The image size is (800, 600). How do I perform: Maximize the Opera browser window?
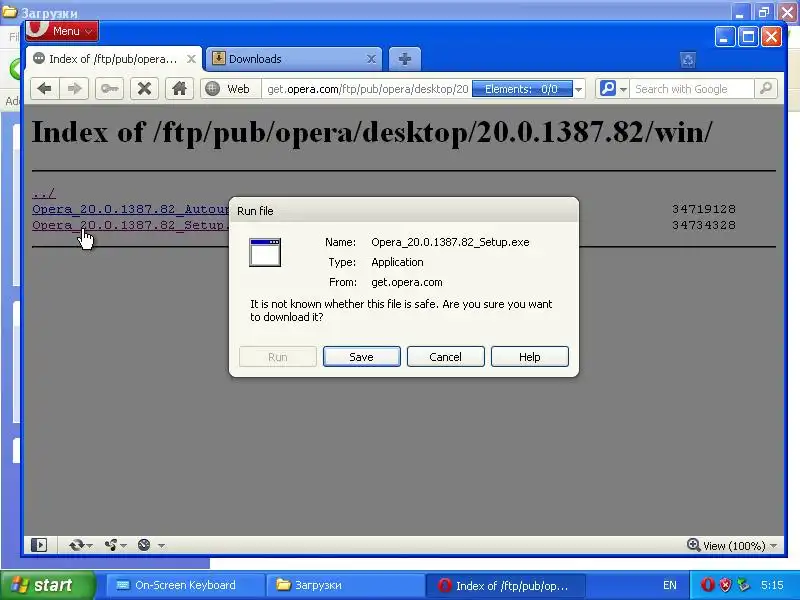click(x=748, y=37)
